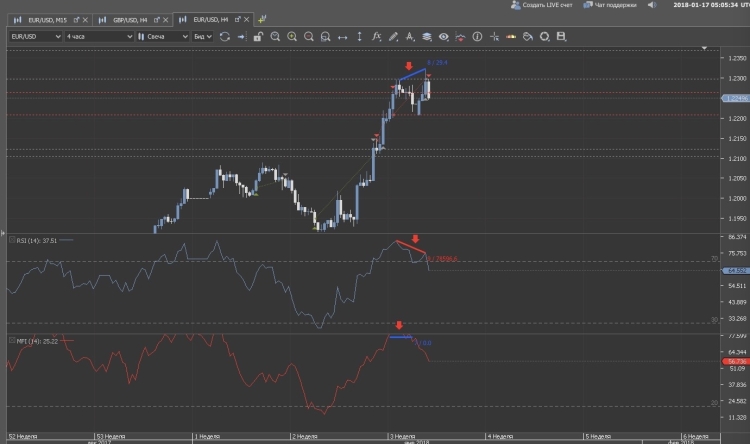Click the vertical stretch arrows icon
The image size is (750, 444).
(360, 36)
